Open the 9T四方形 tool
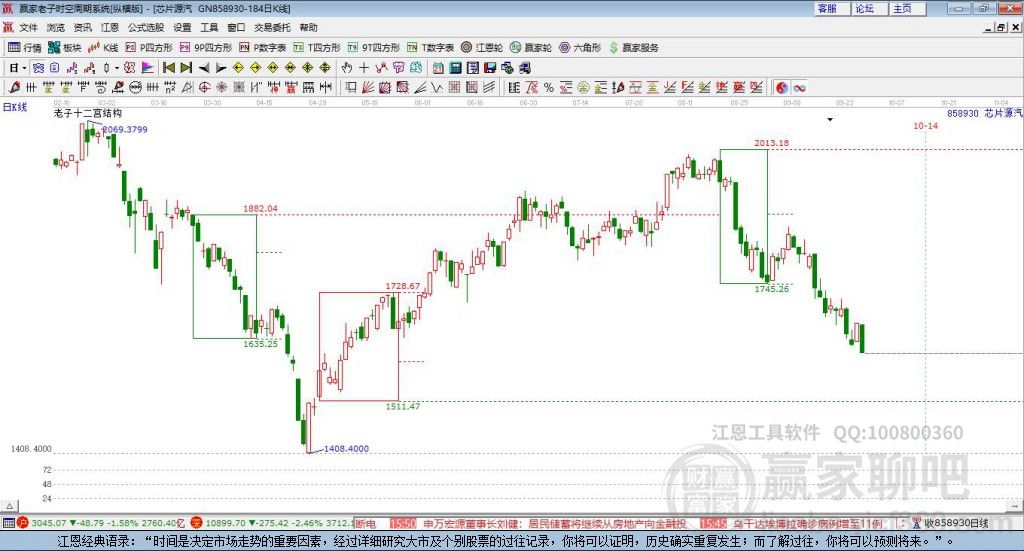 click(x=374, y=48)
